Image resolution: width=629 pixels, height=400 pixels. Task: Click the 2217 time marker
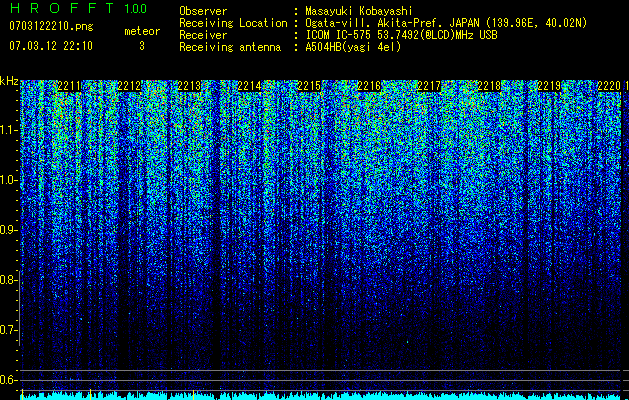tap(429, 86)
